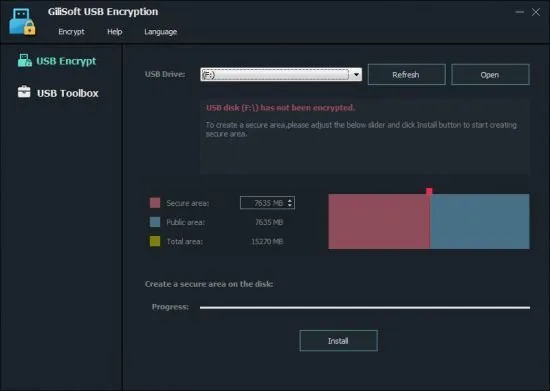Close the GiliSoft USB Encryption window
The height and width of the screenshot is (391, 550).
(x=536, y=12)
